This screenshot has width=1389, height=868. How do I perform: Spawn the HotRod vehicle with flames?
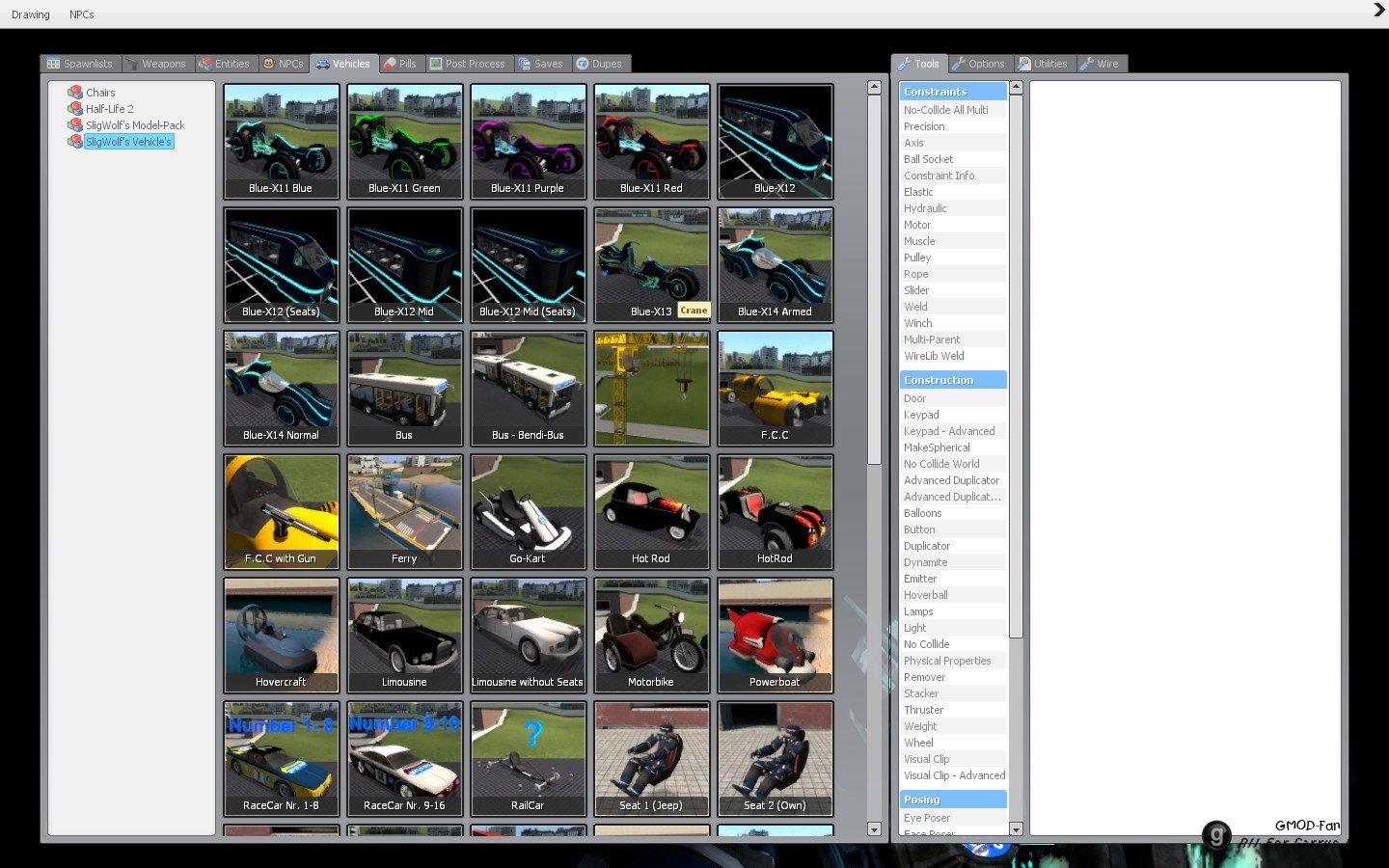(x=775, y=512)
